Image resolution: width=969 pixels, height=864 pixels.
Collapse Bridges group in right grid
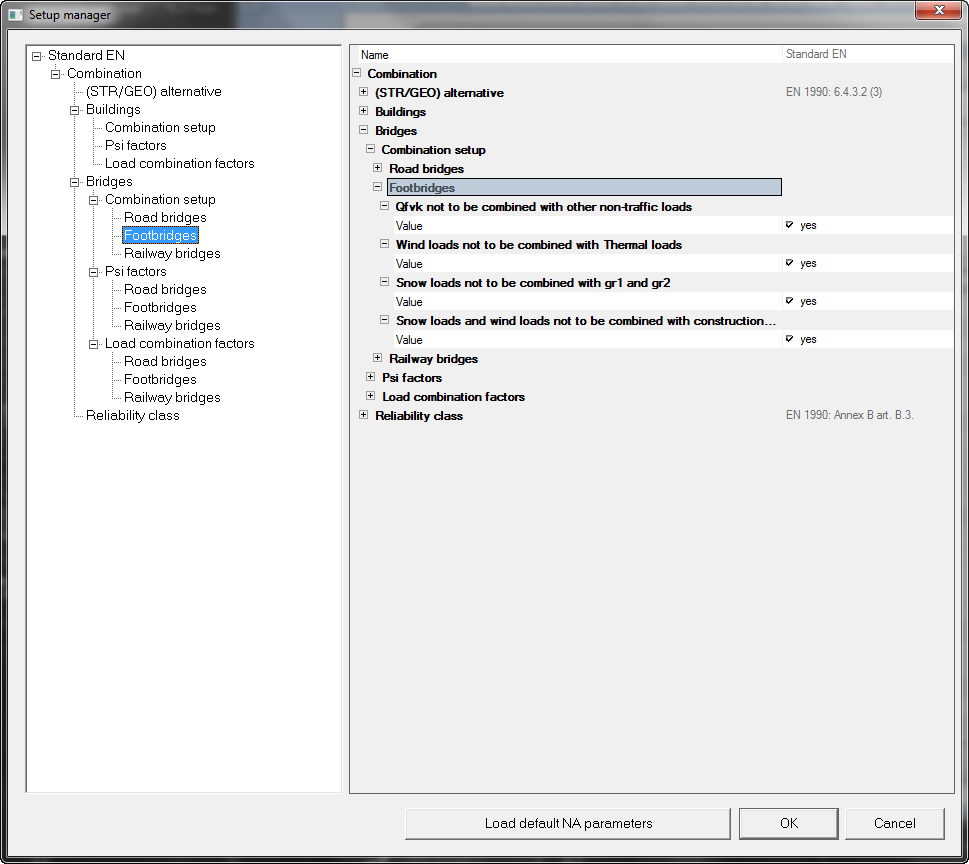pyautogui.click(x=363, y=130)
